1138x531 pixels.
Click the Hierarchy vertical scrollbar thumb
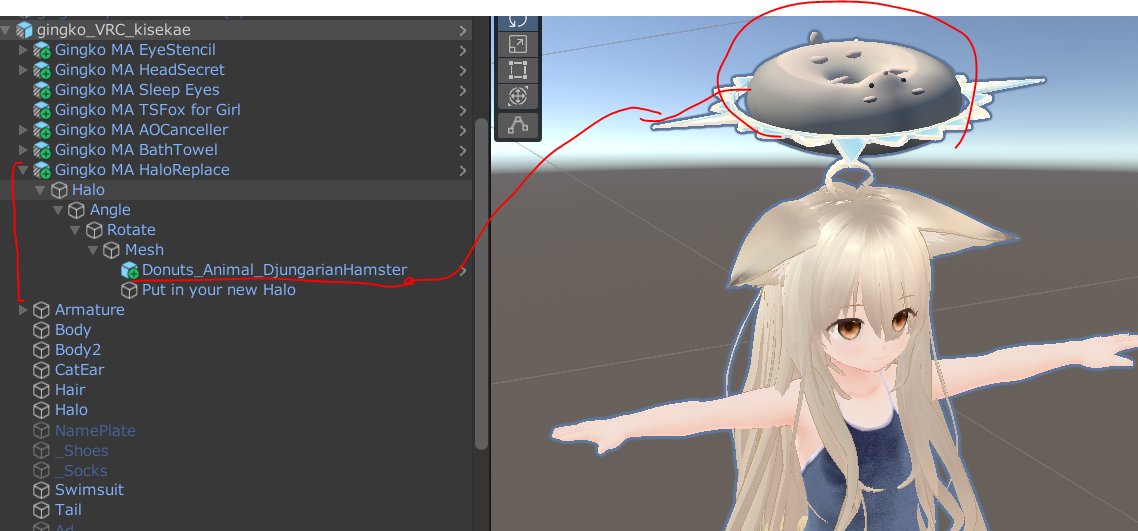click(x=481, y=283)
